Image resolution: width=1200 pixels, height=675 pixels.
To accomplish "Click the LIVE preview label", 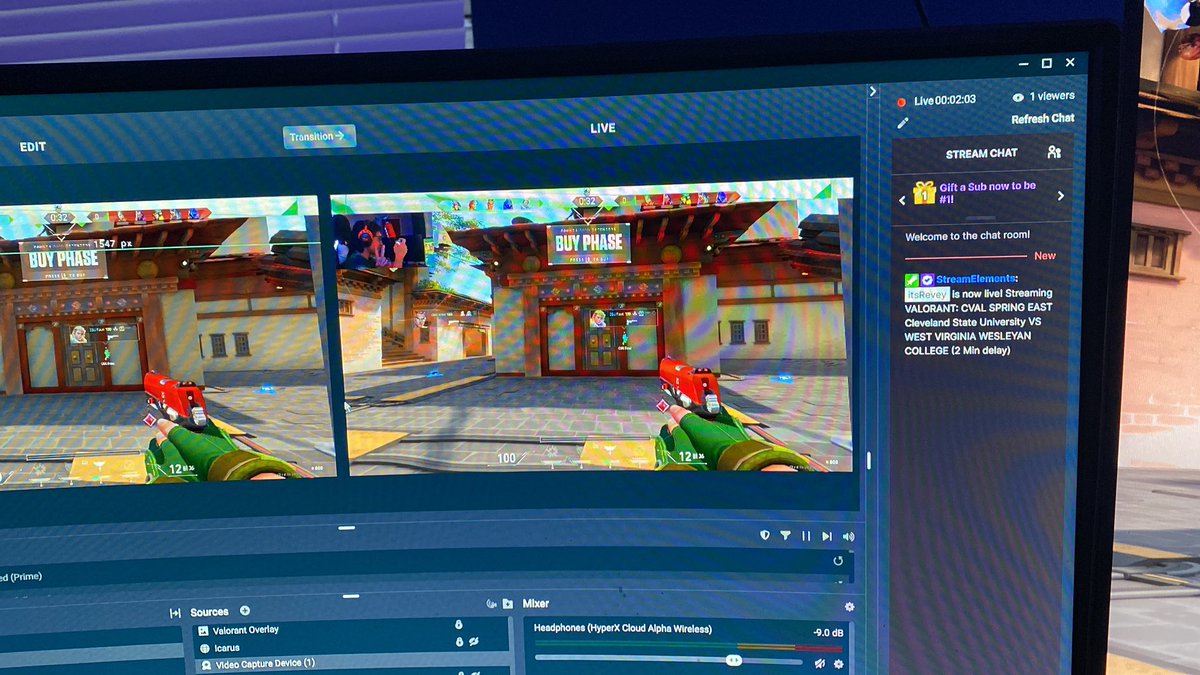I will pyautogui.click(x=603, y=128).
